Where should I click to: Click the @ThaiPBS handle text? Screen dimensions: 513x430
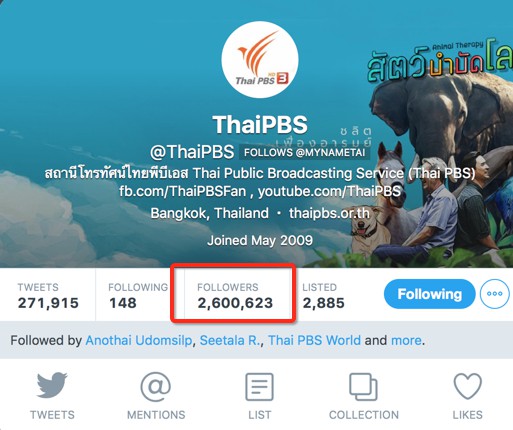click(x=192, y=152)
